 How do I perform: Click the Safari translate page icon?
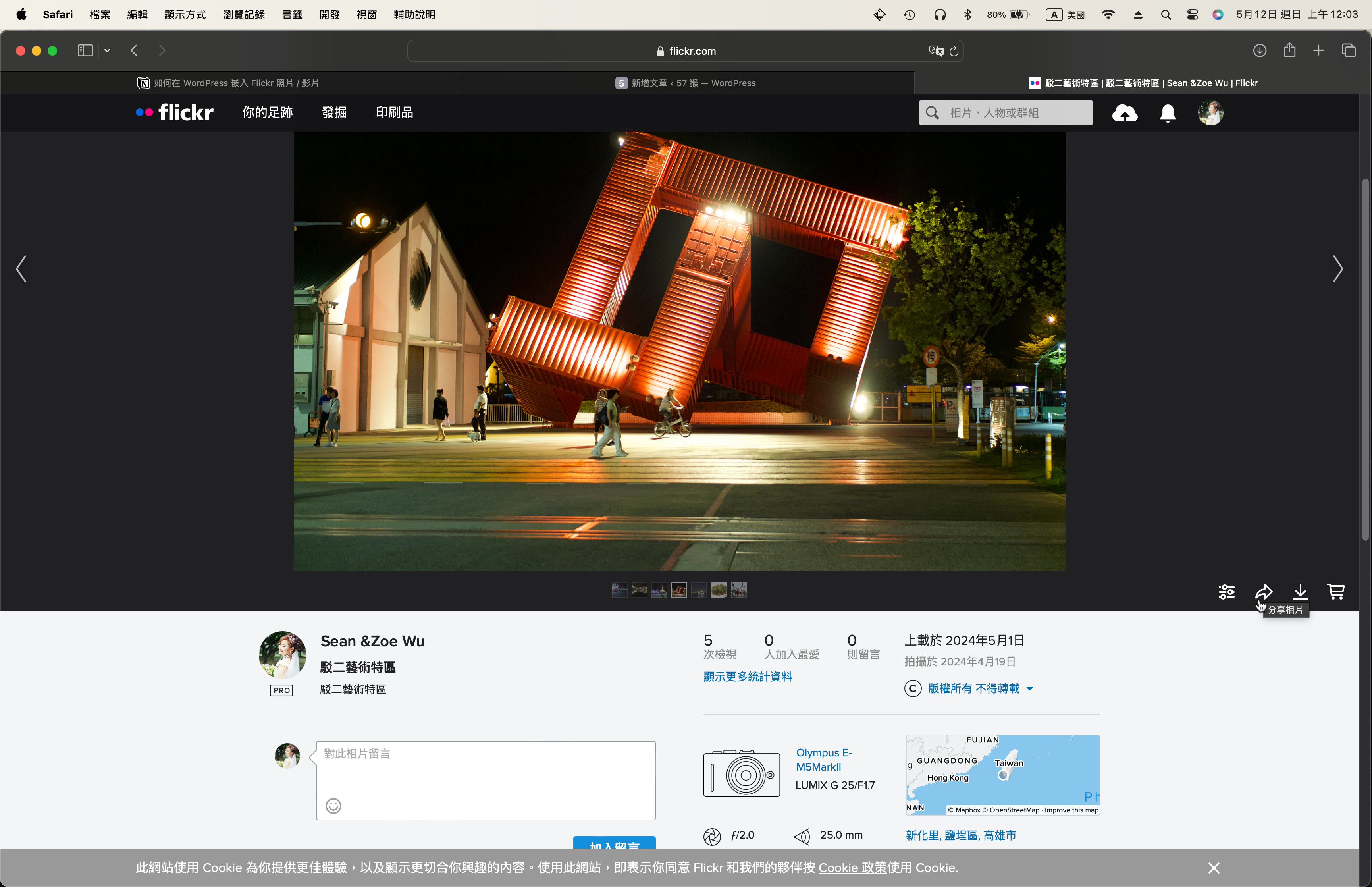936,51
